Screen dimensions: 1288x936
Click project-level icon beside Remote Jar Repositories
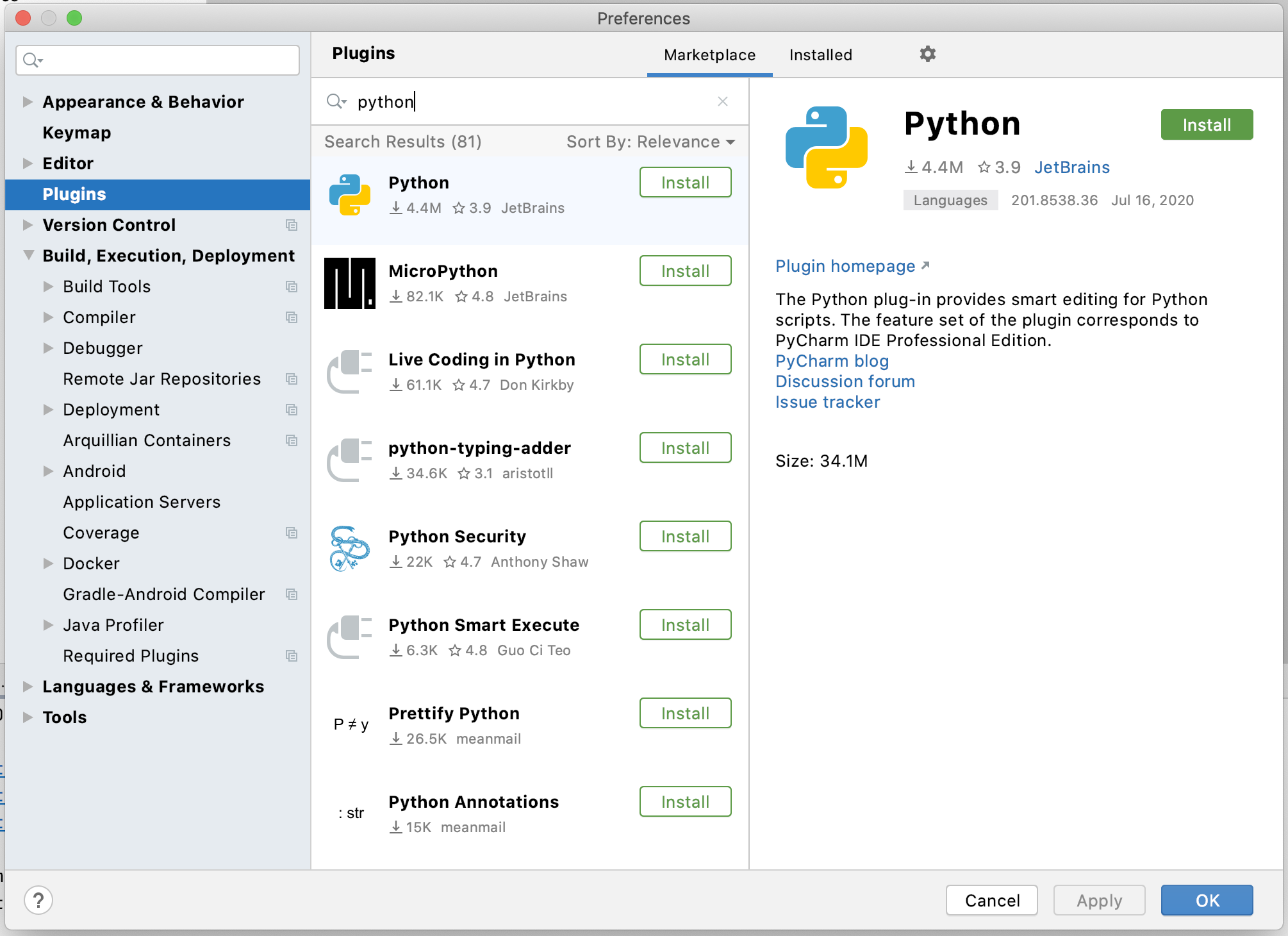(x=292, y=379)
